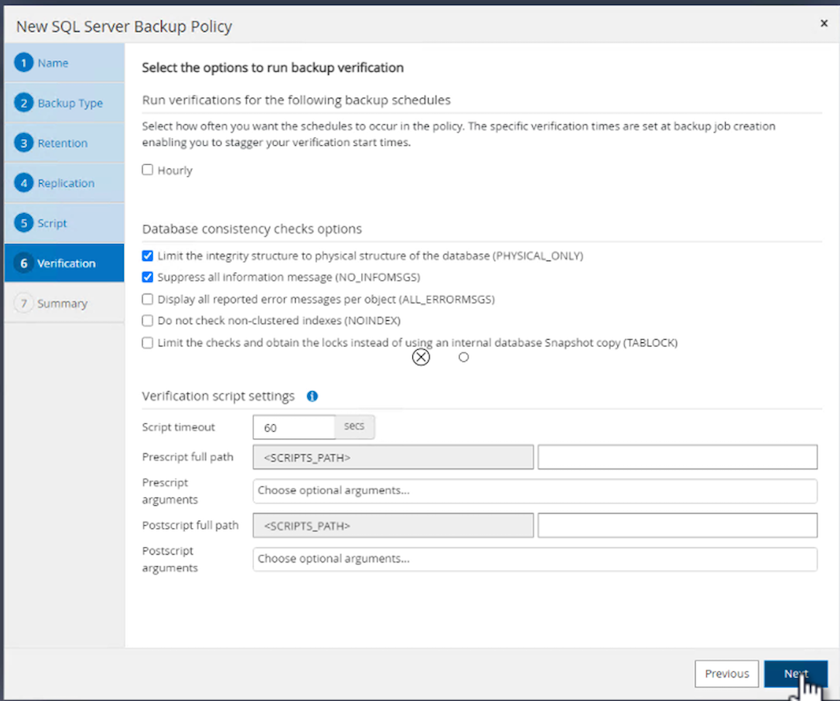Open Prescript arguments optional arguments selector
Image resolution: width=840 pixels, height=701 pixels.
(535, 491)
